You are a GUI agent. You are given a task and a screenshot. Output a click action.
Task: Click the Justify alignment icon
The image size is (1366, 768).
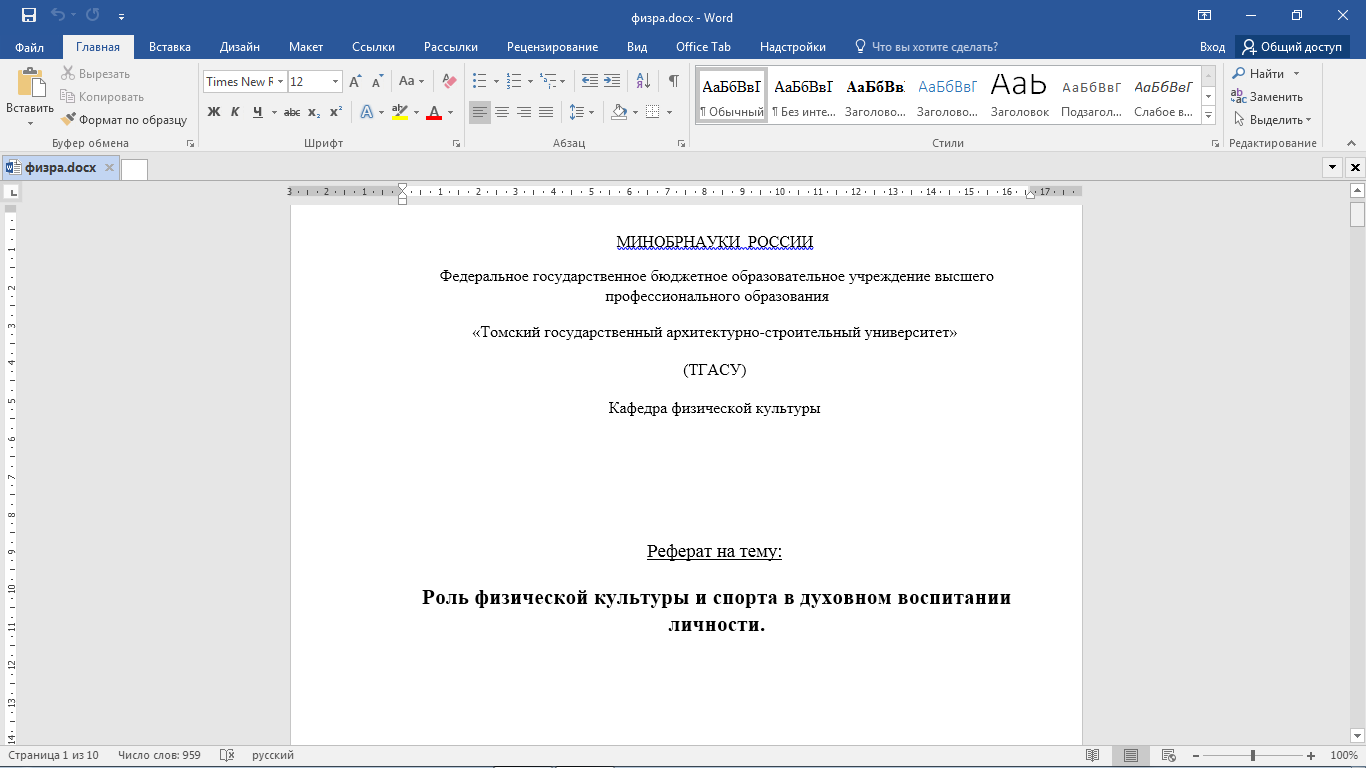click(x=546, y=112)
